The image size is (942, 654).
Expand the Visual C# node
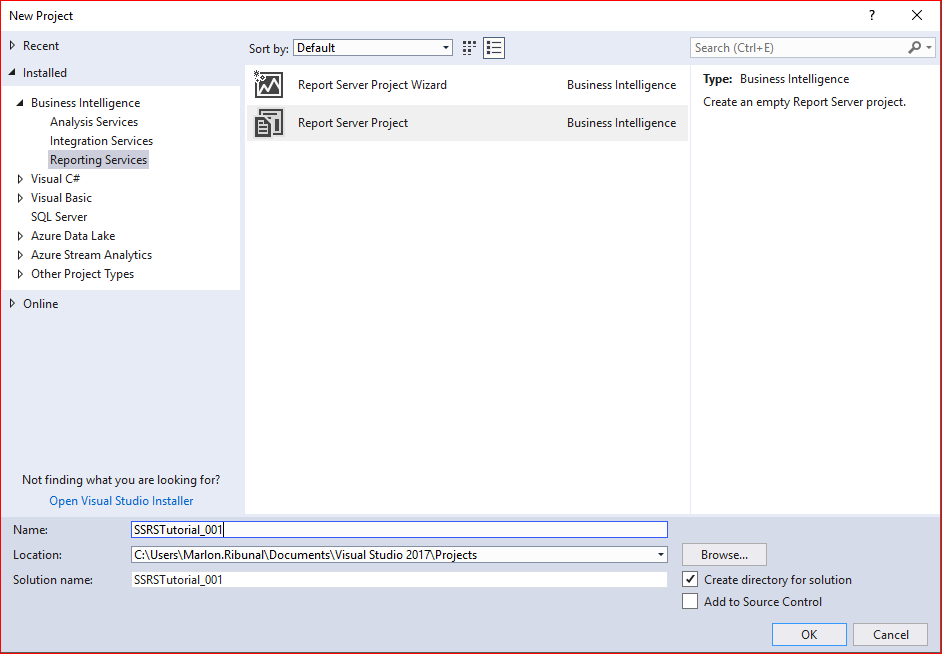click(20, 179)
